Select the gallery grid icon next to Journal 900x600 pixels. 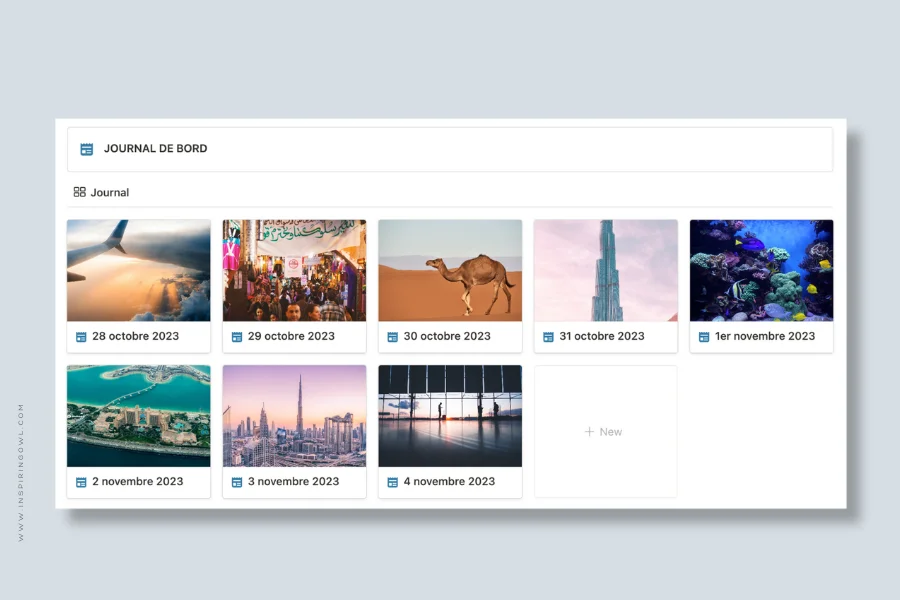[80, 192]
